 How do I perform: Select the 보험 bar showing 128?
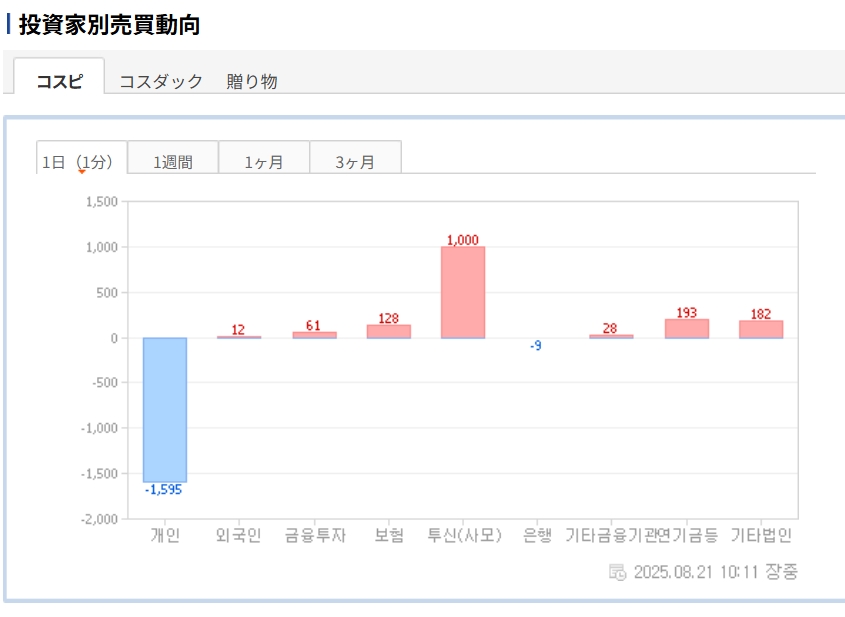pyautogui.click(x=388, y=332)
